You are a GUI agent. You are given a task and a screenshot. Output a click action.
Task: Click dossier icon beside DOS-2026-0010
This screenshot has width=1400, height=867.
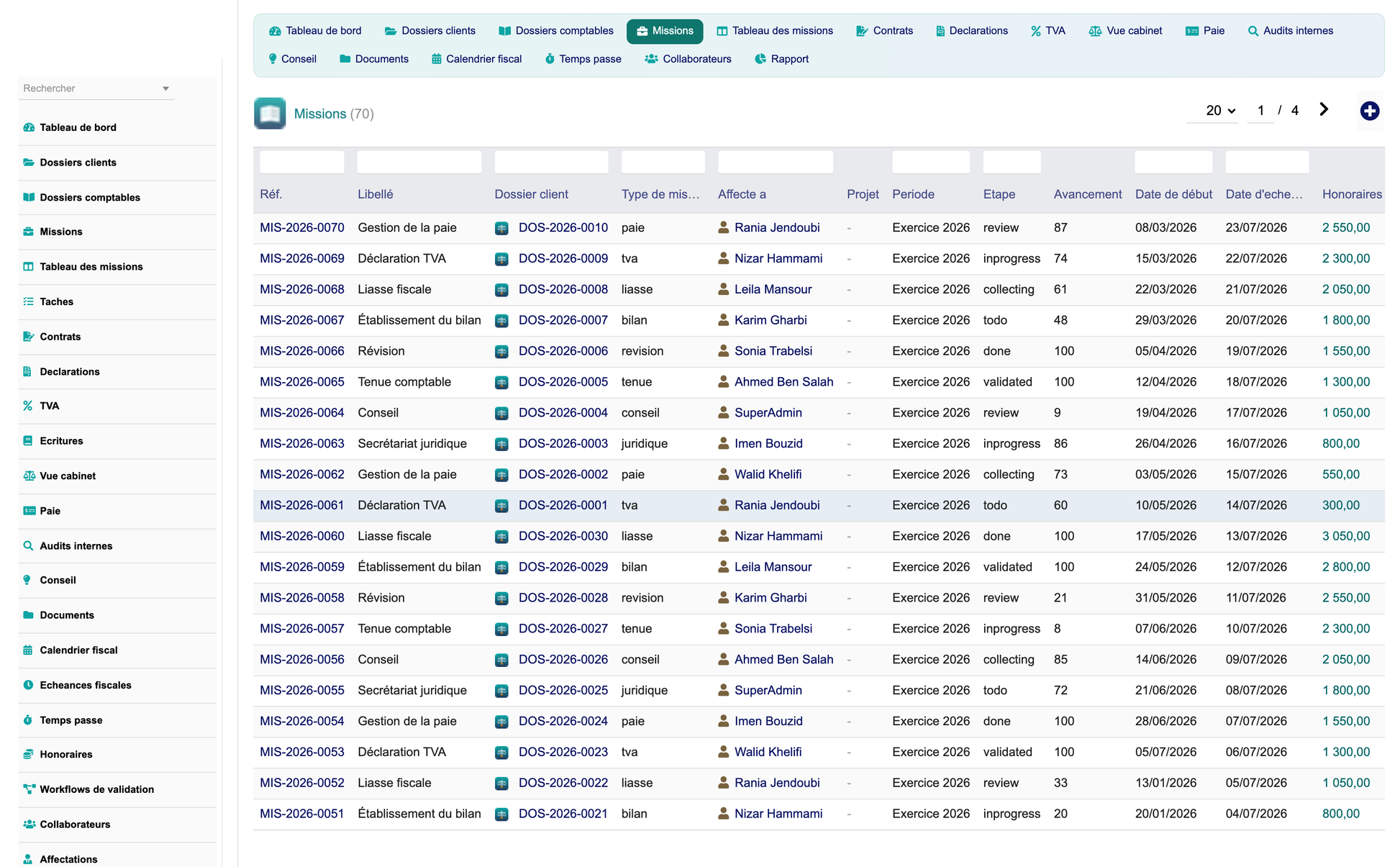[x=501, y=228]
